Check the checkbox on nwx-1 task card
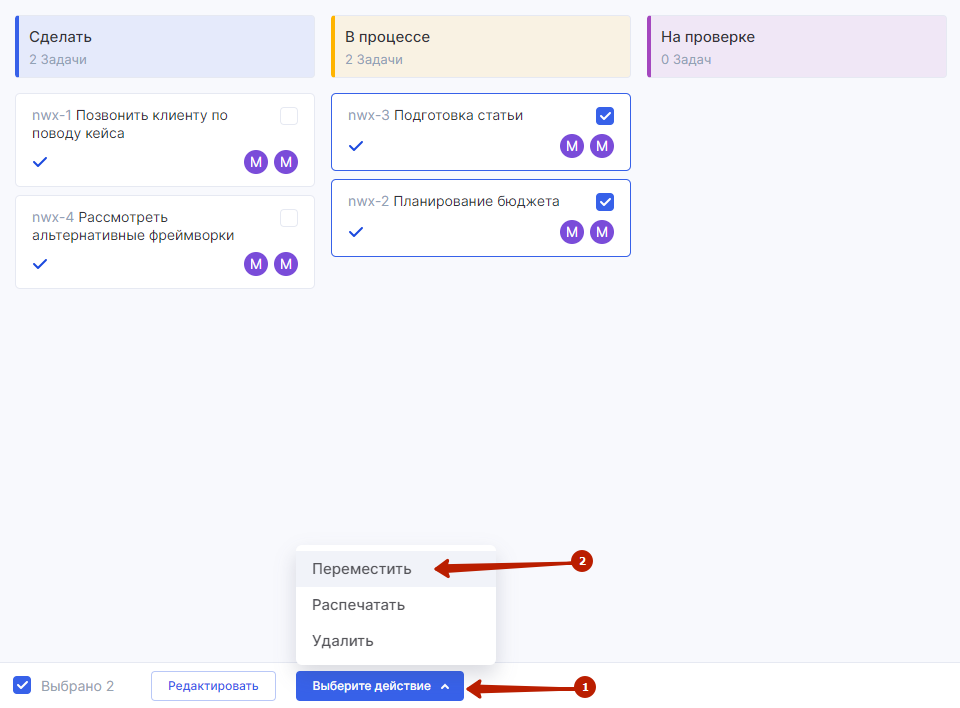 [289, 116]
